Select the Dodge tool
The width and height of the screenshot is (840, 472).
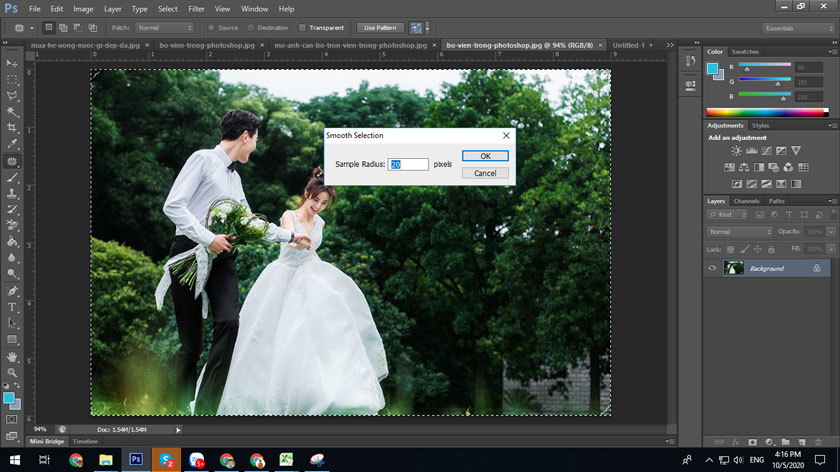(x=12, y=274)
